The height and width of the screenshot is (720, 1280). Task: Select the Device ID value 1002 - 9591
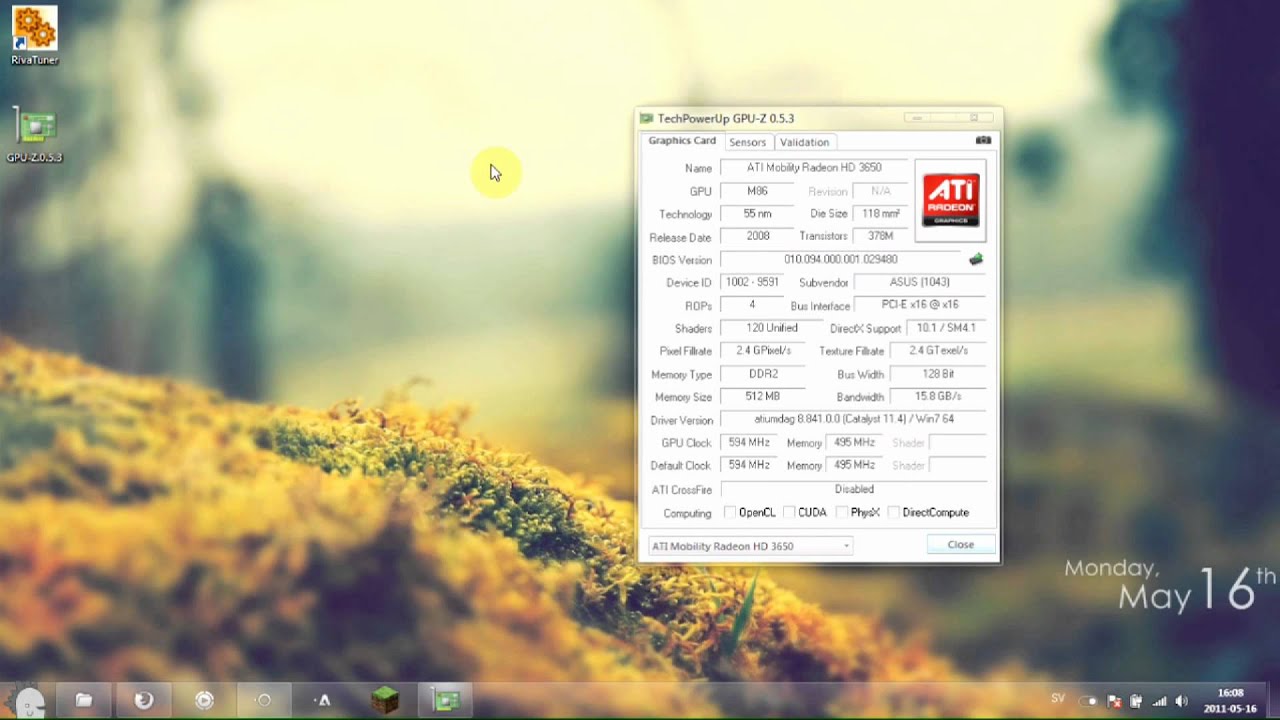[x=753, y=283]
